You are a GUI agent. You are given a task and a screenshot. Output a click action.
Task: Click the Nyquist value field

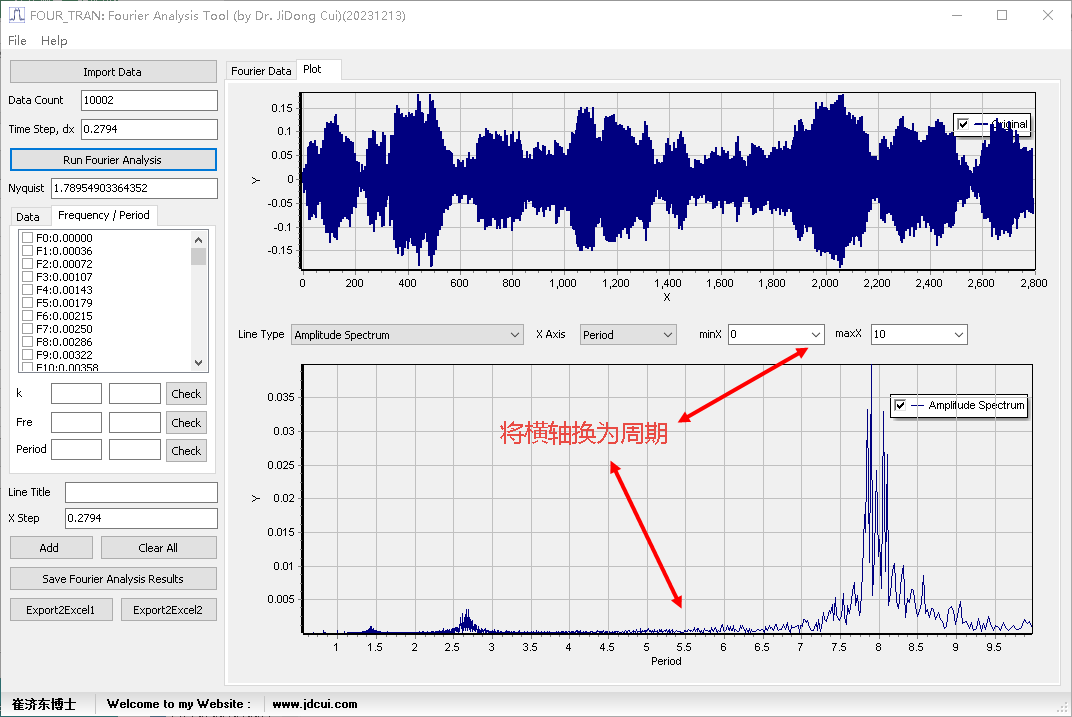[134, 188]
